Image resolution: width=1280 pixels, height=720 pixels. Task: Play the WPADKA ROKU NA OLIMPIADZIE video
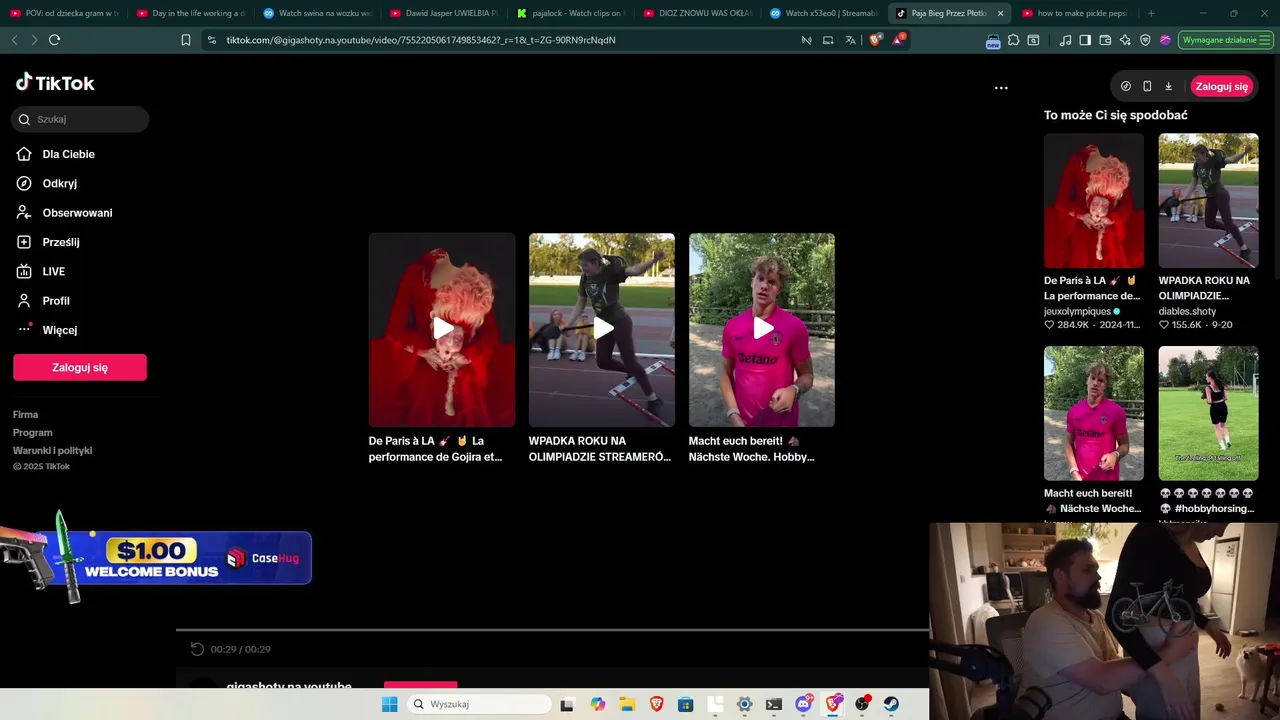[x=602, y=329]
